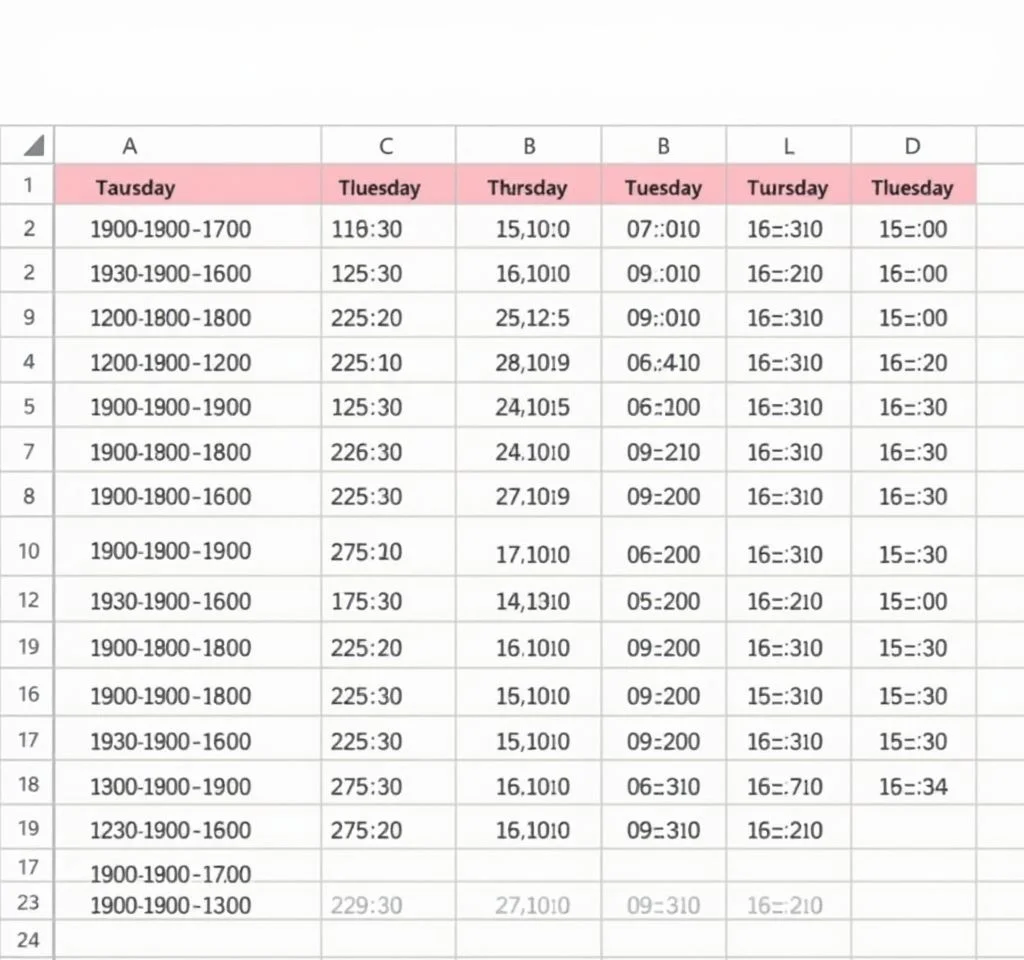Select column A header

(130, 146)
